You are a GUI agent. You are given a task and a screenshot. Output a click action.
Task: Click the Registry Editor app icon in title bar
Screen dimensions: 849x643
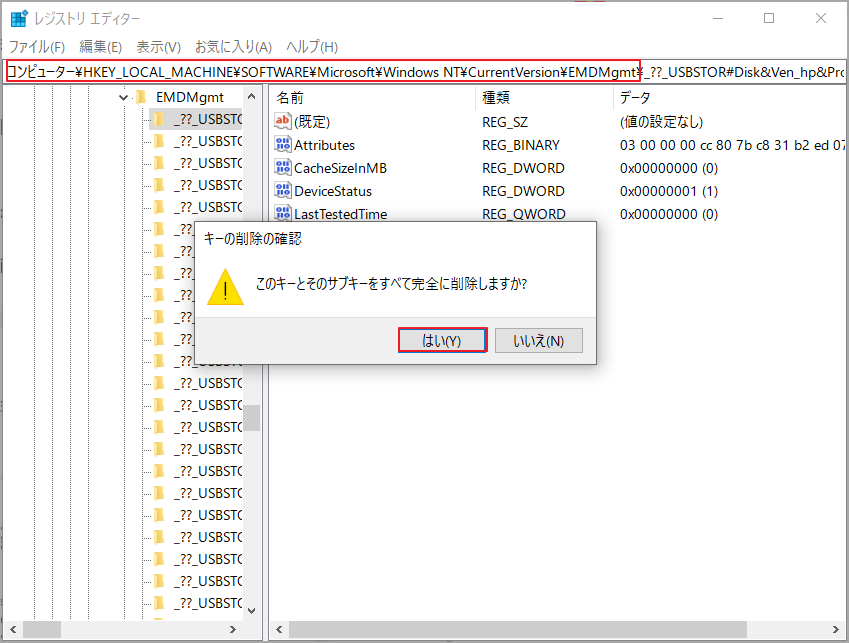[19, 18]
